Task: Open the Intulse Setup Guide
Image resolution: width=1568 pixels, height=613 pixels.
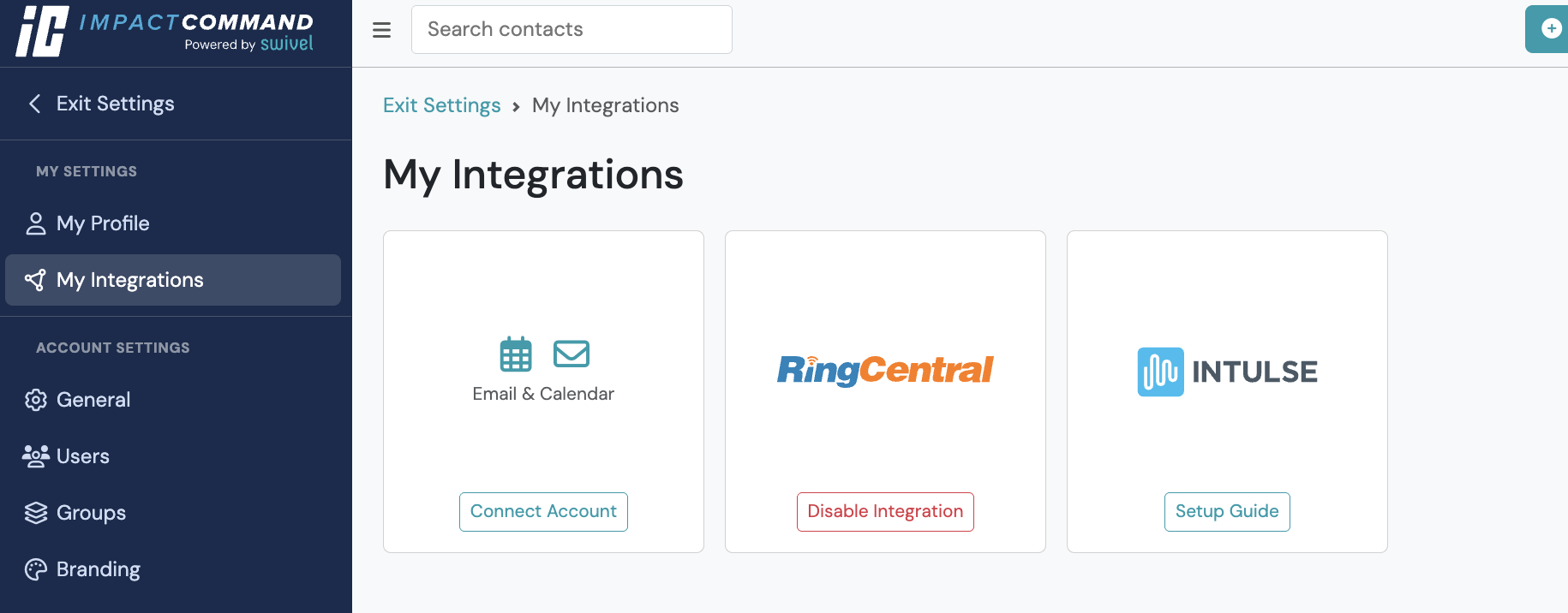Action: coord(1227,512)
